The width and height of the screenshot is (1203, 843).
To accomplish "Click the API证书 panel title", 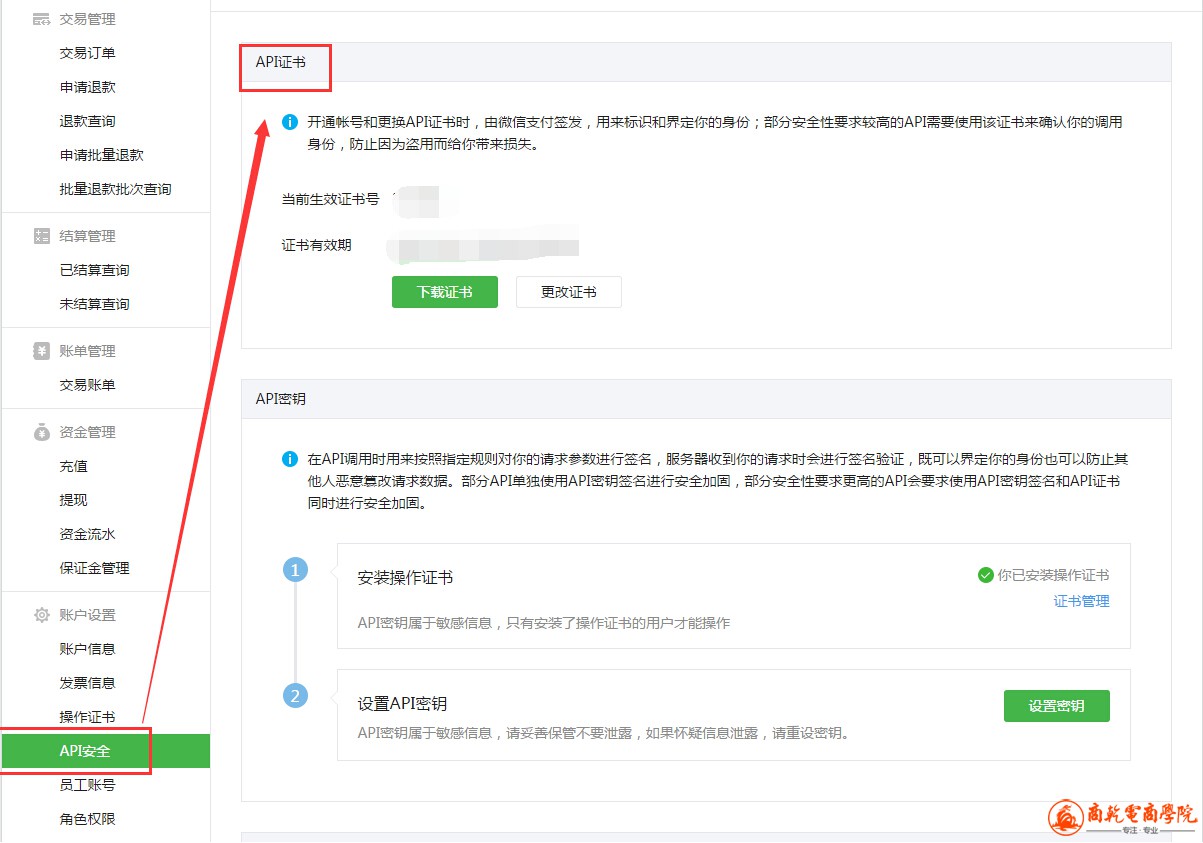I will [x=281, y=62].
